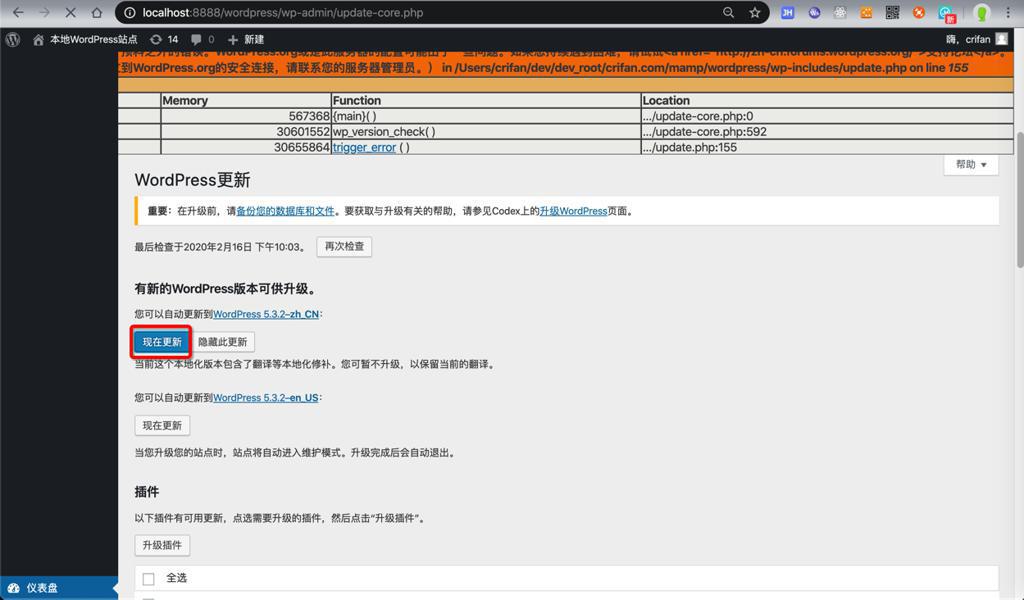
Task: Click the 567368 memory value
Action: pyautogui.click(x=309, y=116)
